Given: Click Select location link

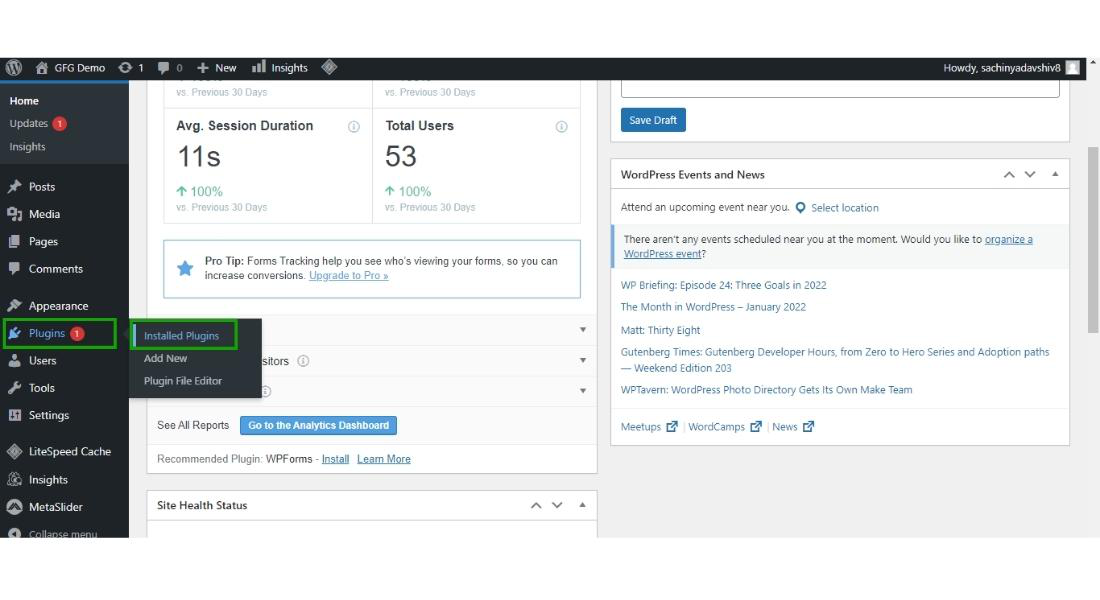Looking at the screenshot, I should 845,208.
